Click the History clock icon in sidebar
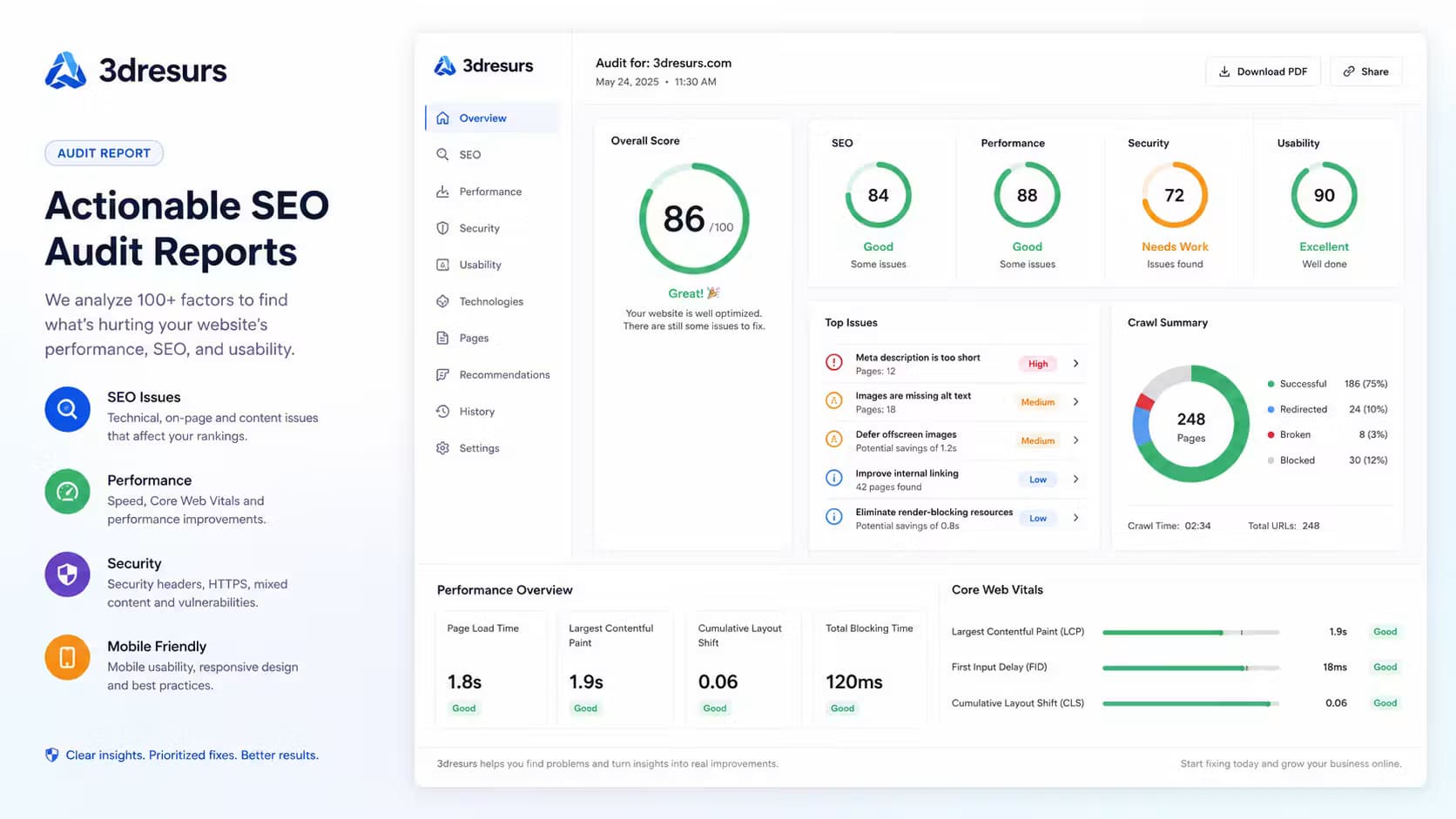The width and height of the screenshot is (1456, 819). [x=442, y=412]
